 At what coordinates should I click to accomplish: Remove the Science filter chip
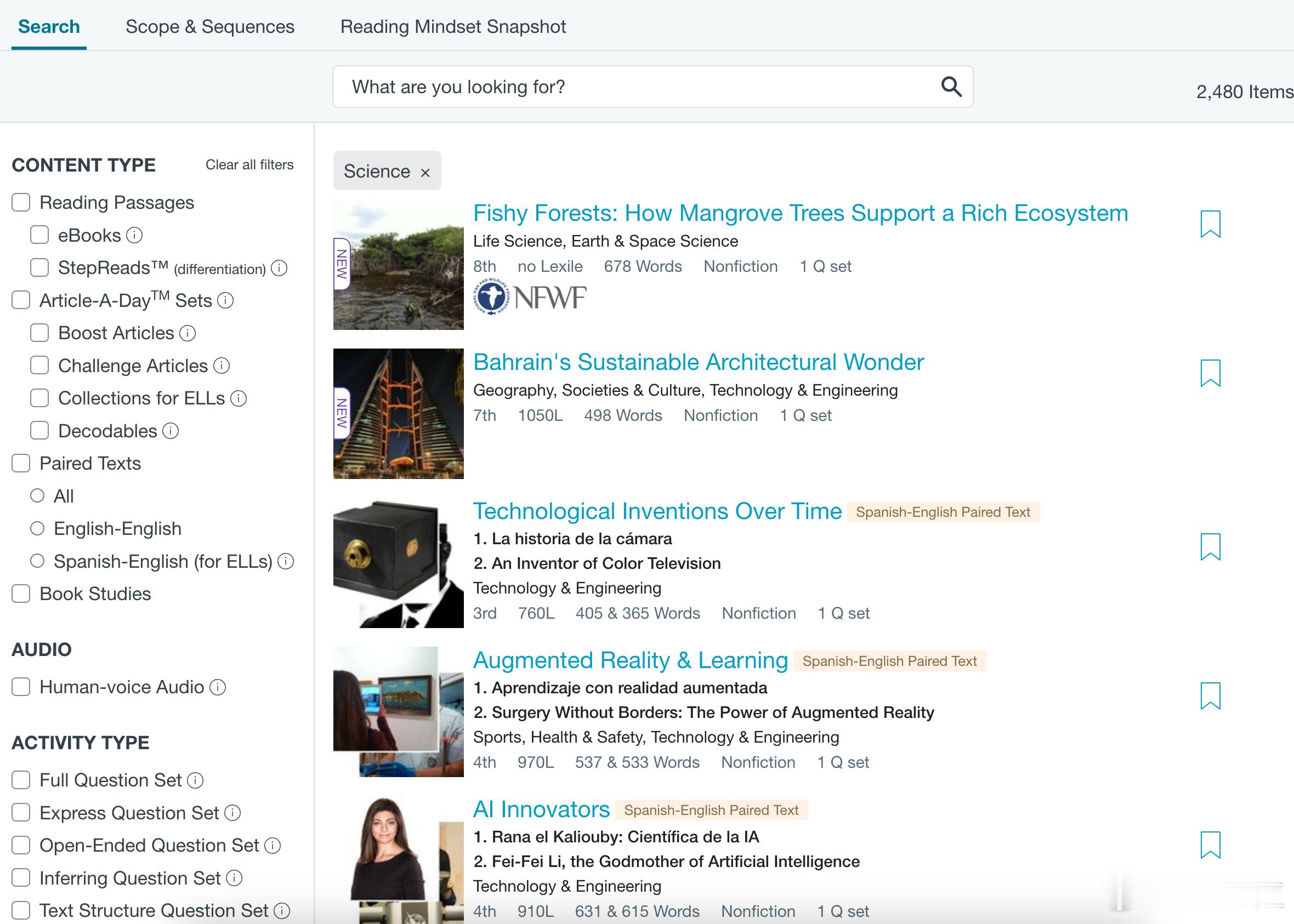(x=425, y=173)
